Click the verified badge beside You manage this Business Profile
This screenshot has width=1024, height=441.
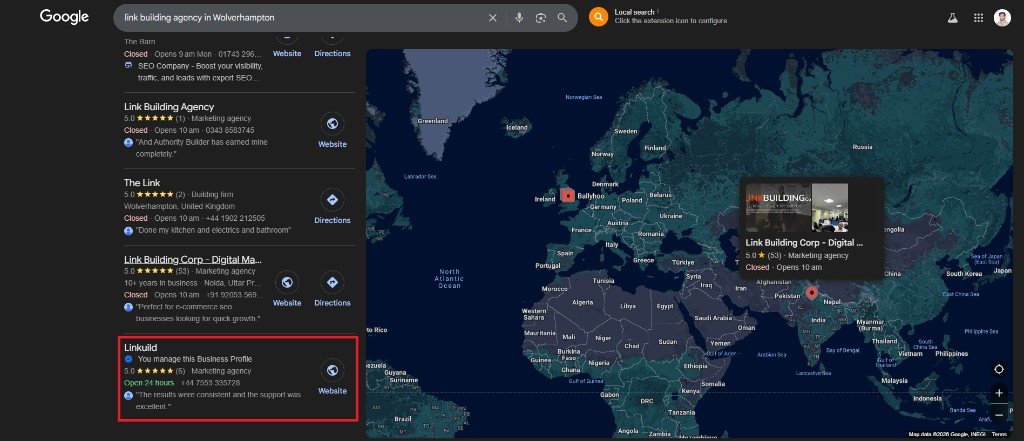[129, 359]
